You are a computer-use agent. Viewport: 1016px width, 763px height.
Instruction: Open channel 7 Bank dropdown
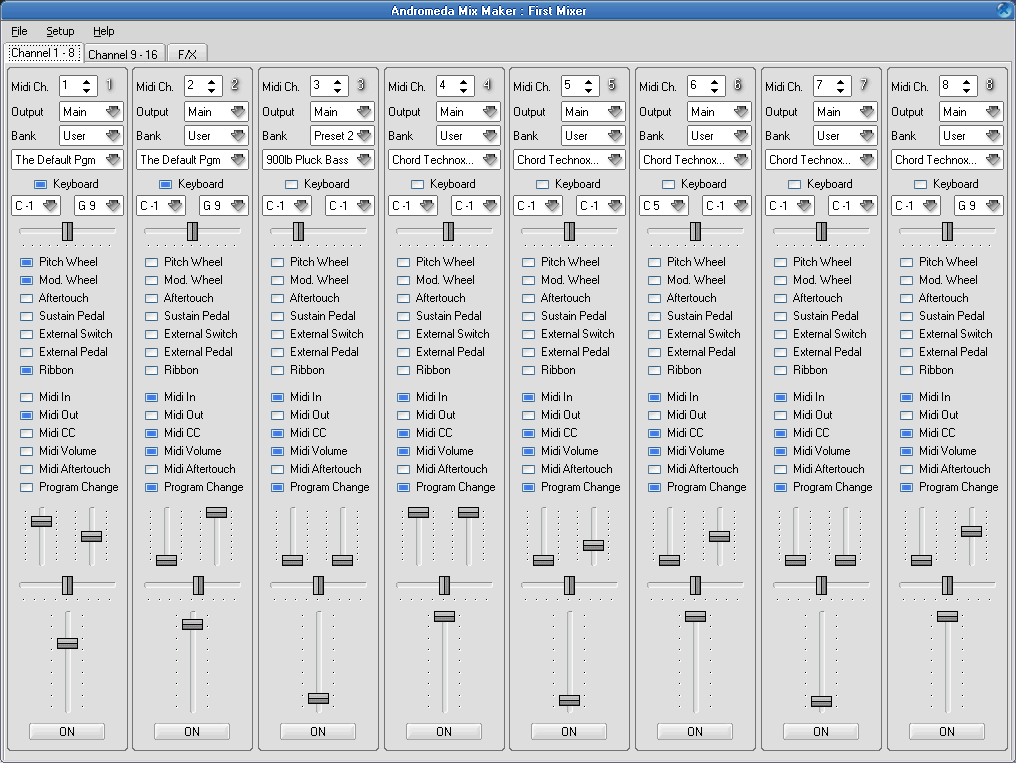[845, 135]
